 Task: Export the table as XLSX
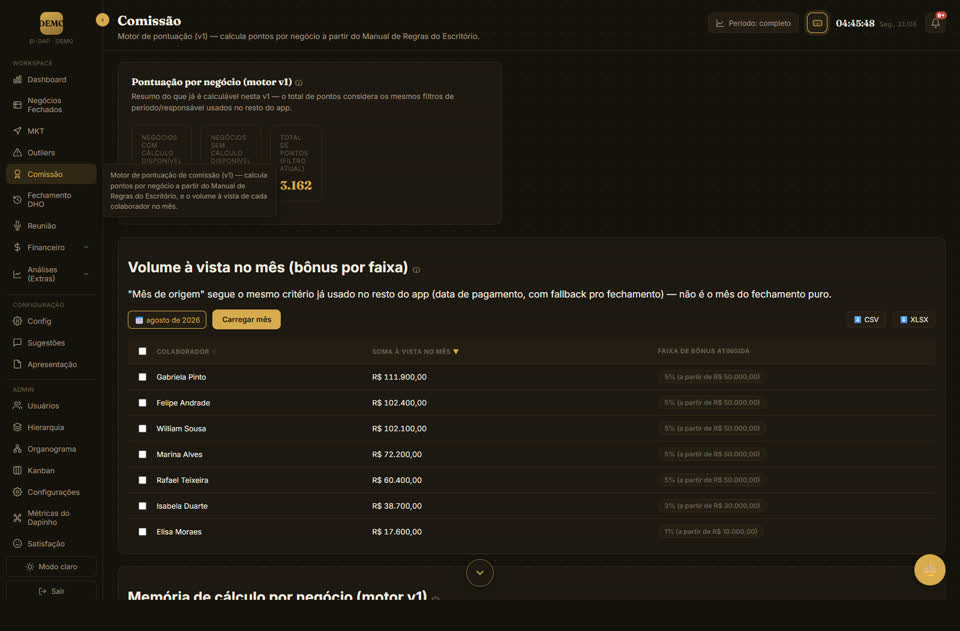point(914,319)
